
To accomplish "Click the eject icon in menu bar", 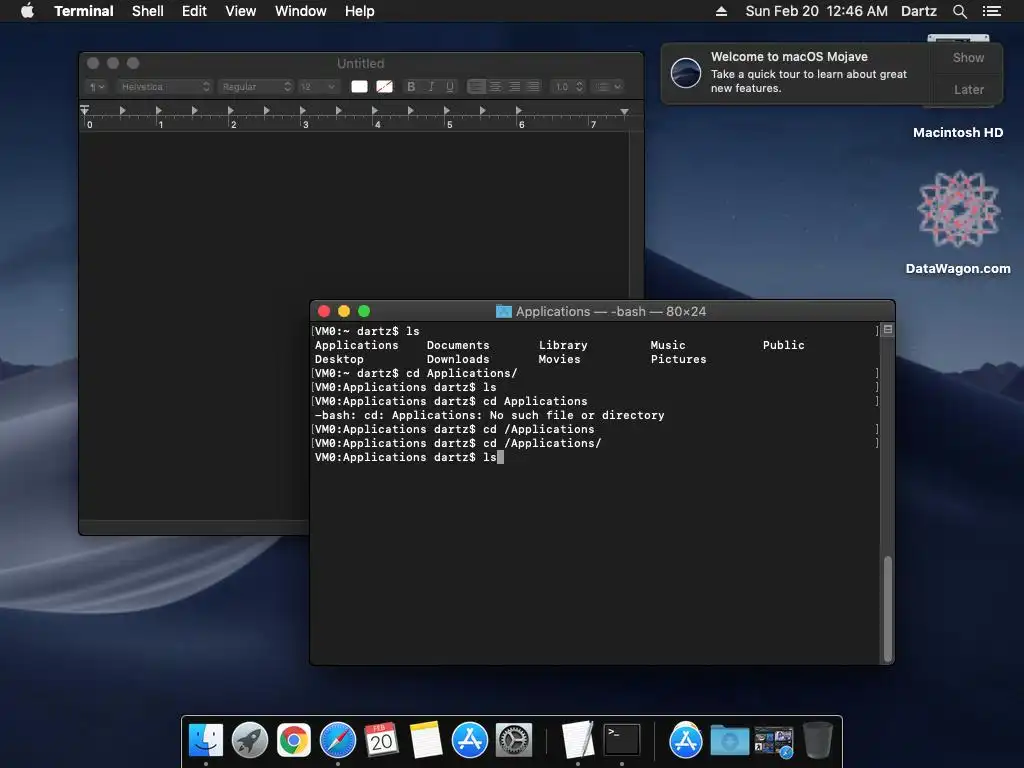I will (721, 11).
